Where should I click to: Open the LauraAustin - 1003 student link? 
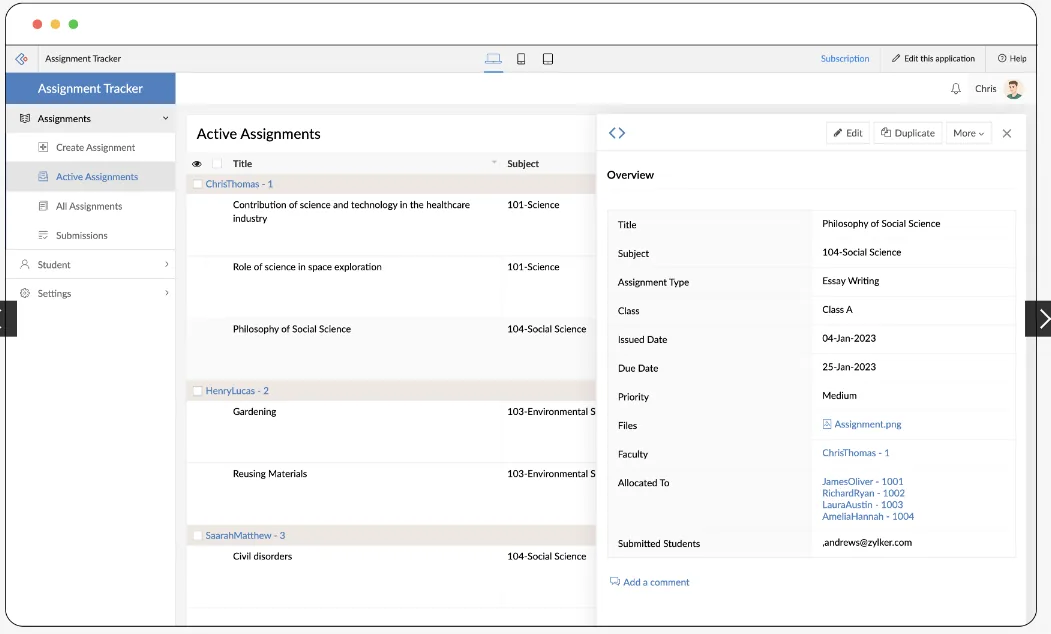point(862,505)
